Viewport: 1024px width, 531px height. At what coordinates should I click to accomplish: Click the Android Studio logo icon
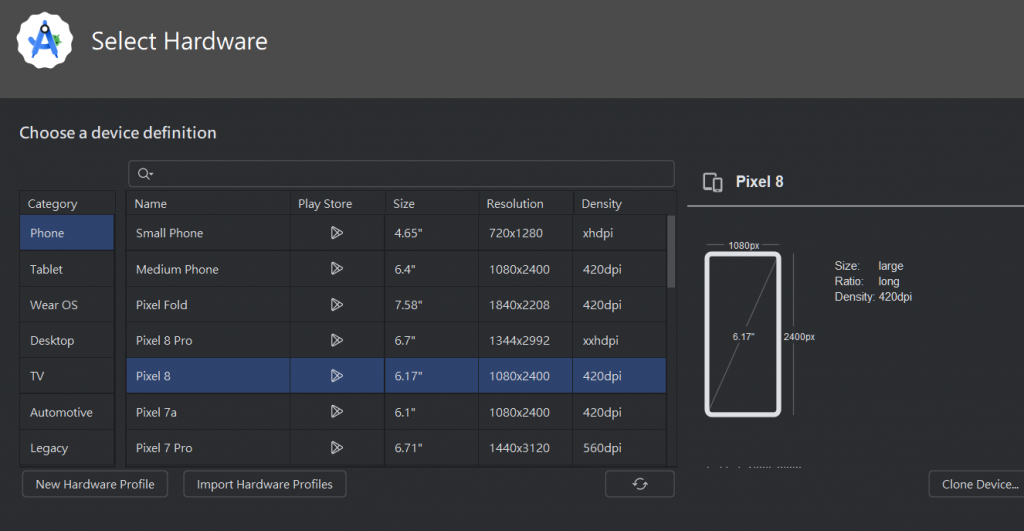[43, 41]
